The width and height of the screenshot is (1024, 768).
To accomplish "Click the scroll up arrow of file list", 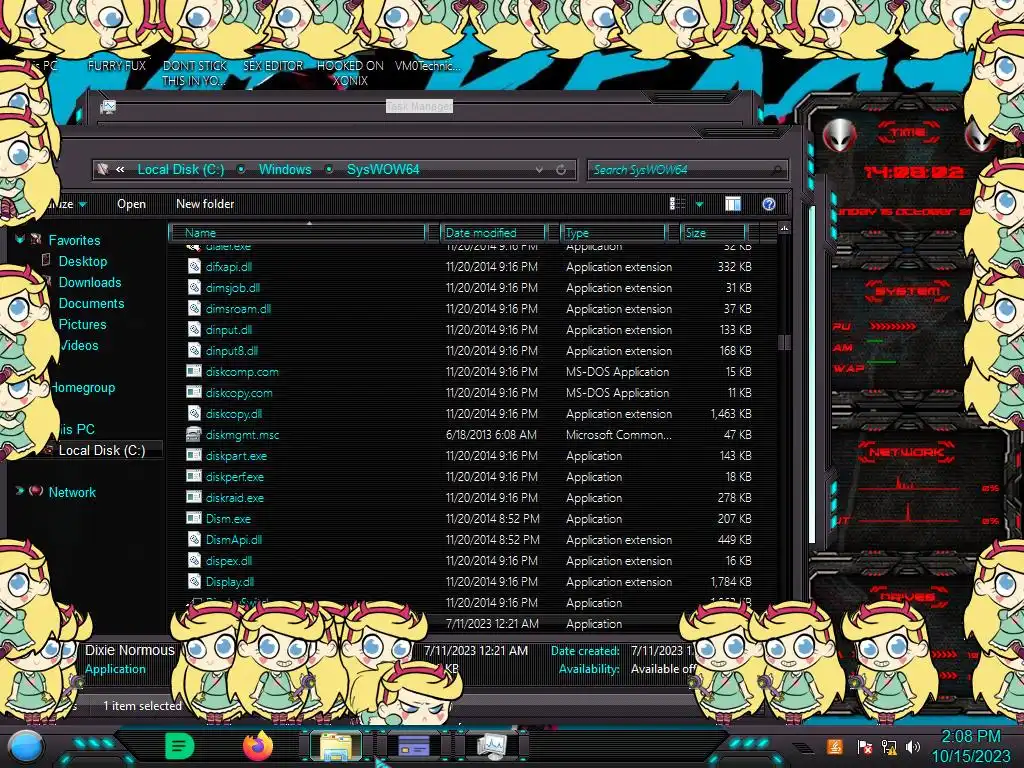I will tap(784, 228).
